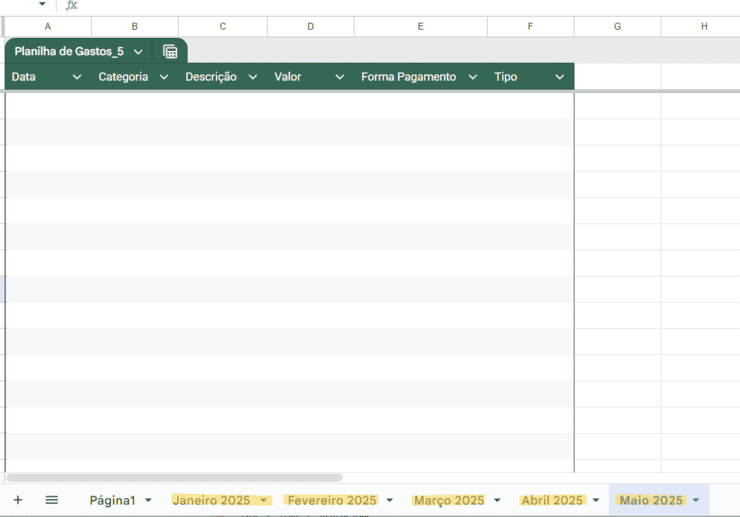The width and height of the screenshot is (740, 517).
Task: Open the Valor column dropdown
Action: pos(339,77)
